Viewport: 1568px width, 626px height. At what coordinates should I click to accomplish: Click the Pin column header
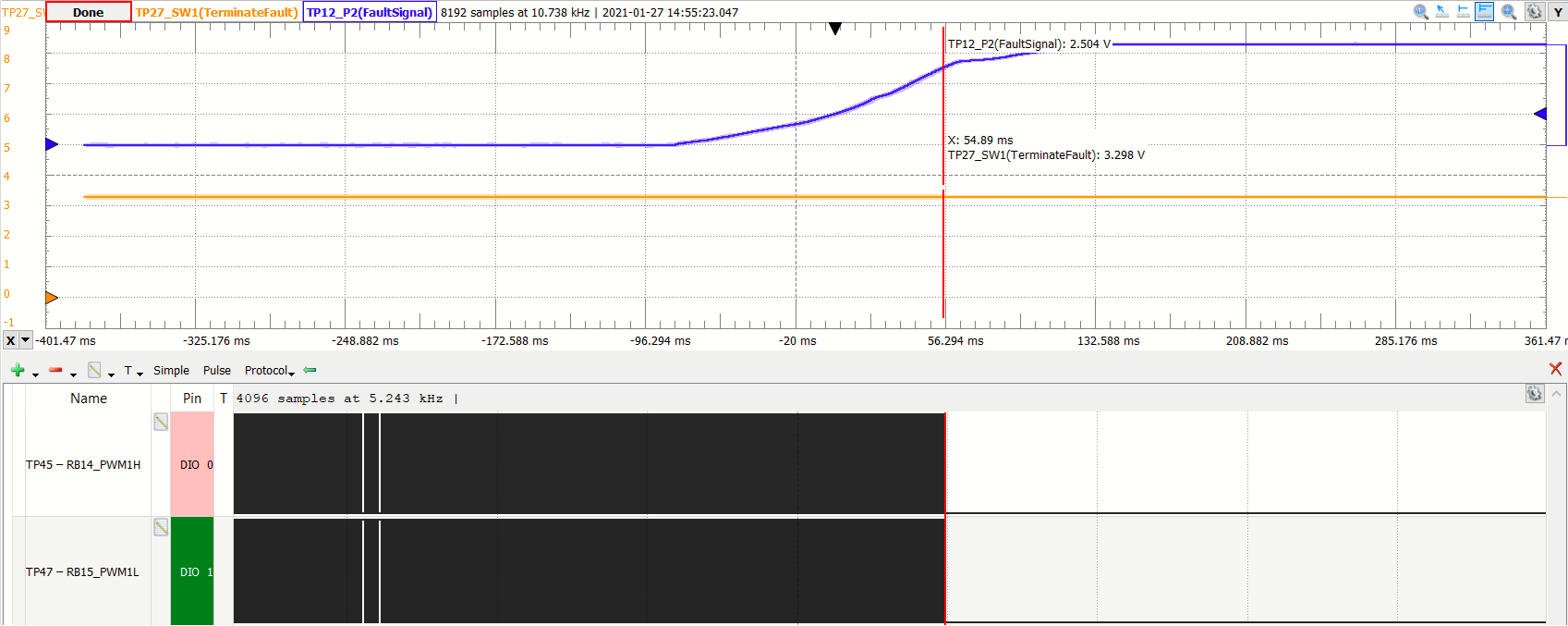click(192, 399)
